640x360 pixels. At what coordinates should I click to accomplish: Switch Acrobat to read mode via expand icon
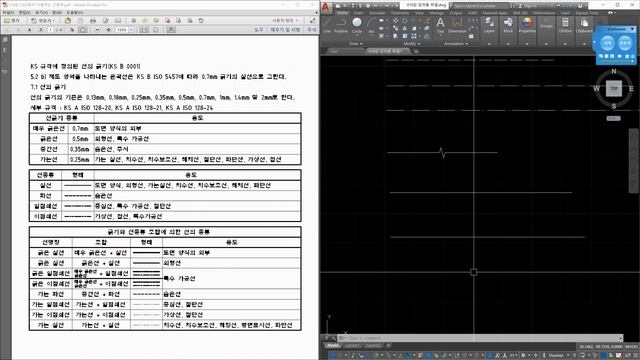[312, 20]
